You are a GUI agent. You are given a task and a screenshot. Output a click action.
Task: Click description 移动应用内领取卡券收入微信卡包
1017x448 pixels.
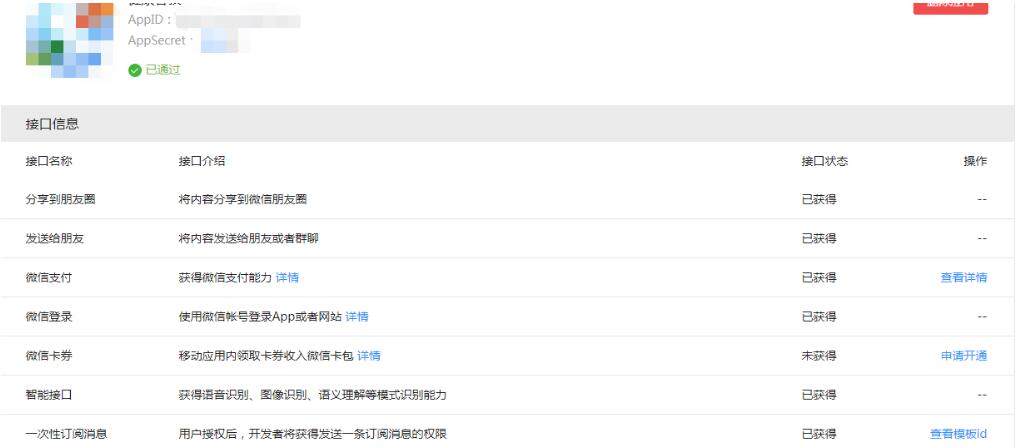point(266,355)
